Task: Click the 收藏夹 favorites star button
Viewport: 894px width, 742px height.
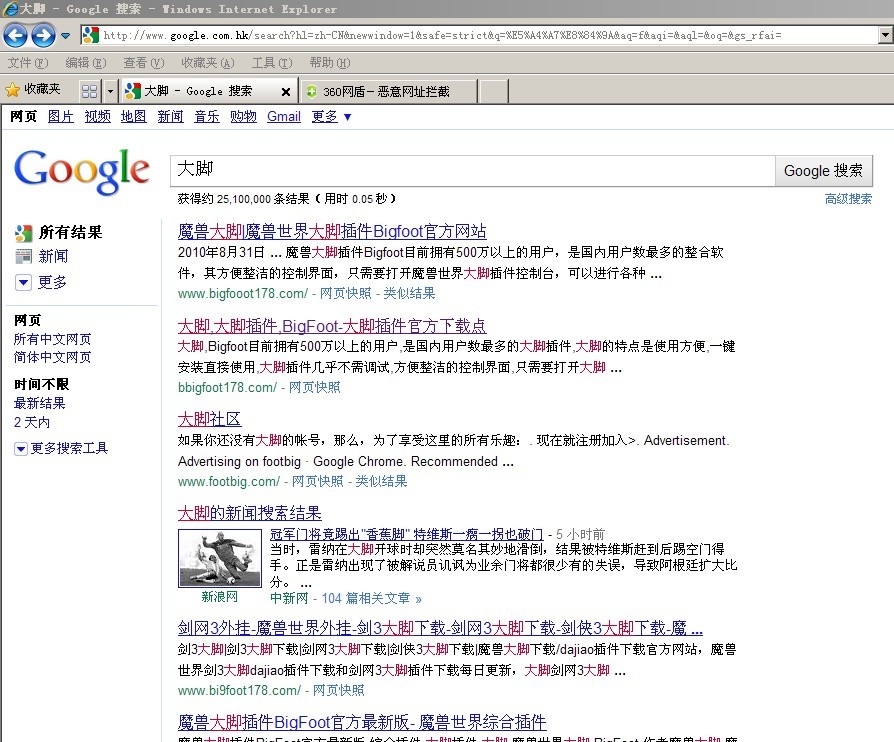Action: 32,90
